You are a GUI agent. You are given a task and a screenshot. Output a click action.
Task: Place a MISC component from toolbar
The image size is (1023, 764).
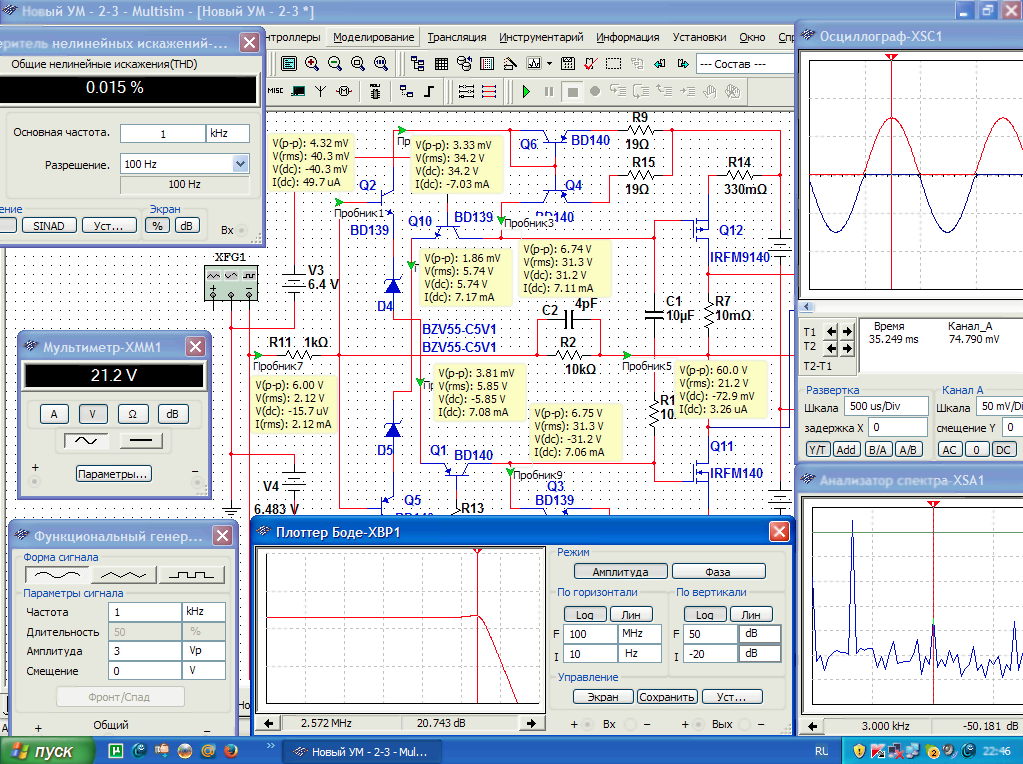[275, 91]
